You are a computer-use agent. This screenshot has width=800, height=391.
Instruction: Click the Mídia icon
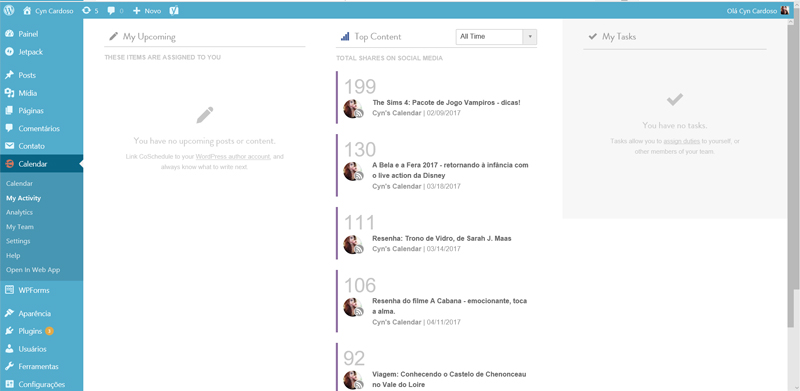pos(9,93)
